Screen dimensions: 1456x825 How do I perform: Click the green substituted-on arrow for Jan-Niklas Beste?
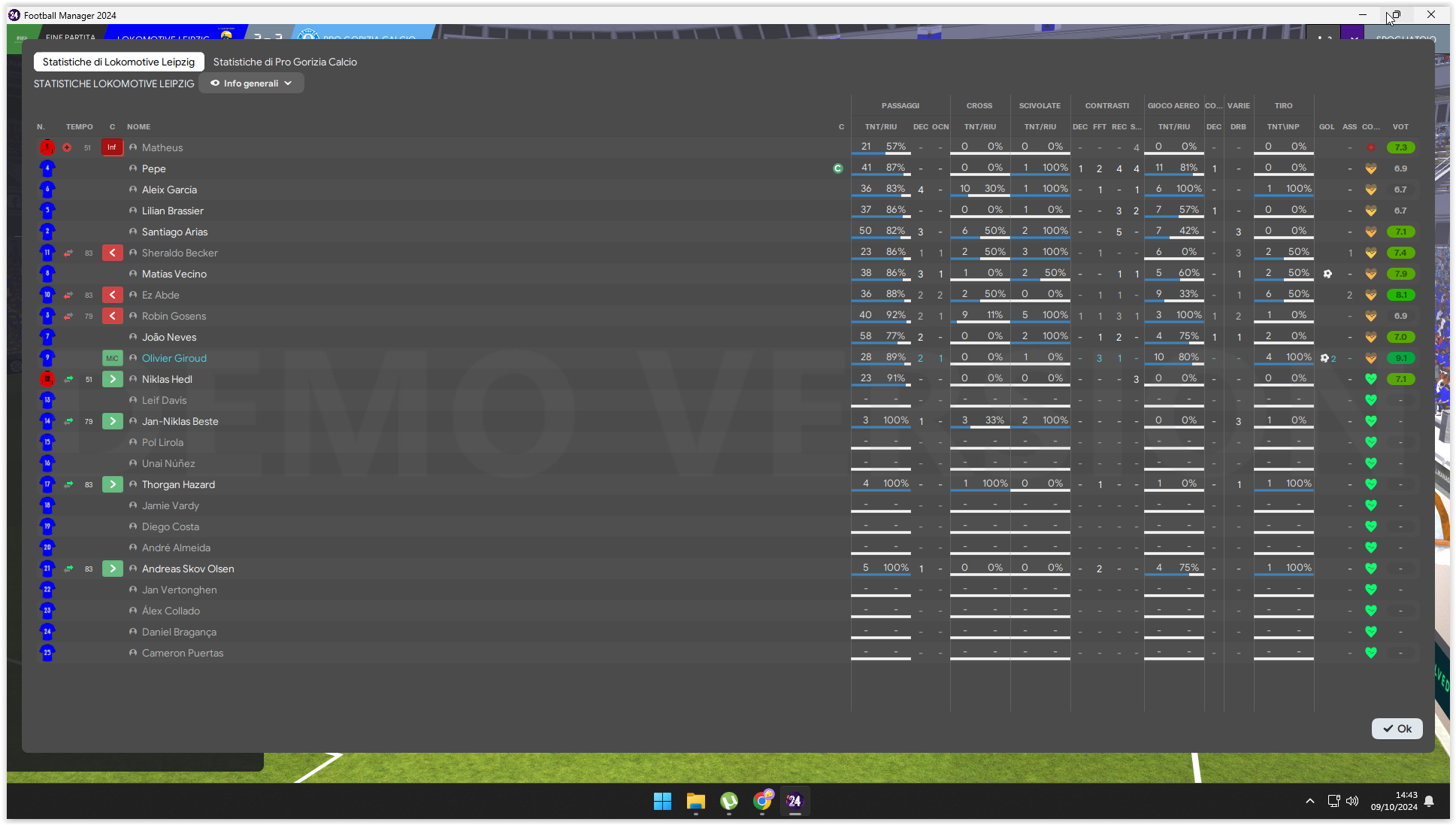(112, 421)
